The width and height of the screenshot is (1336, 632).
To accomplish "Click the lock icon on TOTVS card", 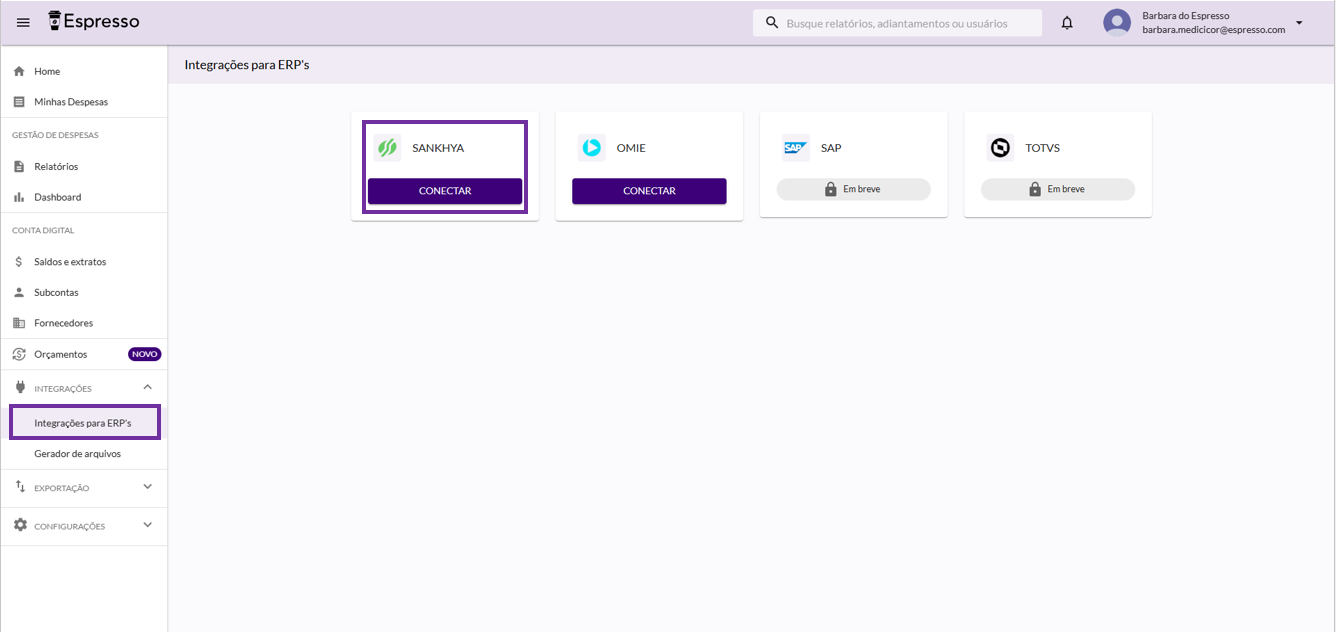I will pyautogui.click(x=1035, y=189).
